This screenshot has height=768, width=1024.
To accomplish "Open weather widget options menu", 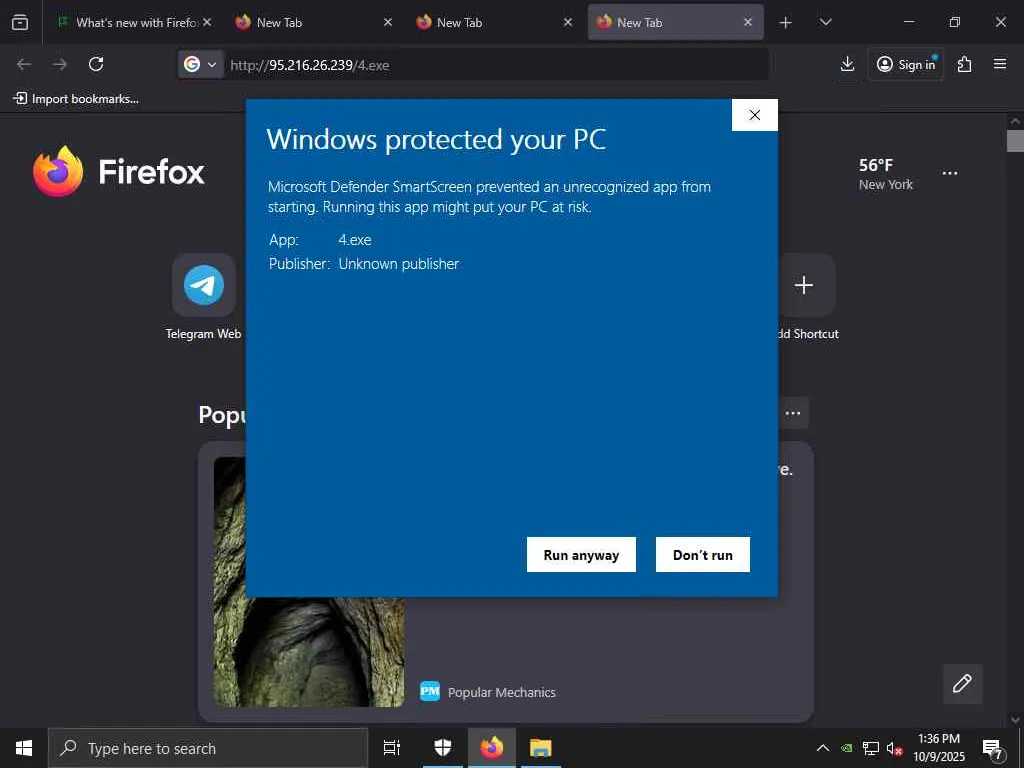I will tap(950, 174).
